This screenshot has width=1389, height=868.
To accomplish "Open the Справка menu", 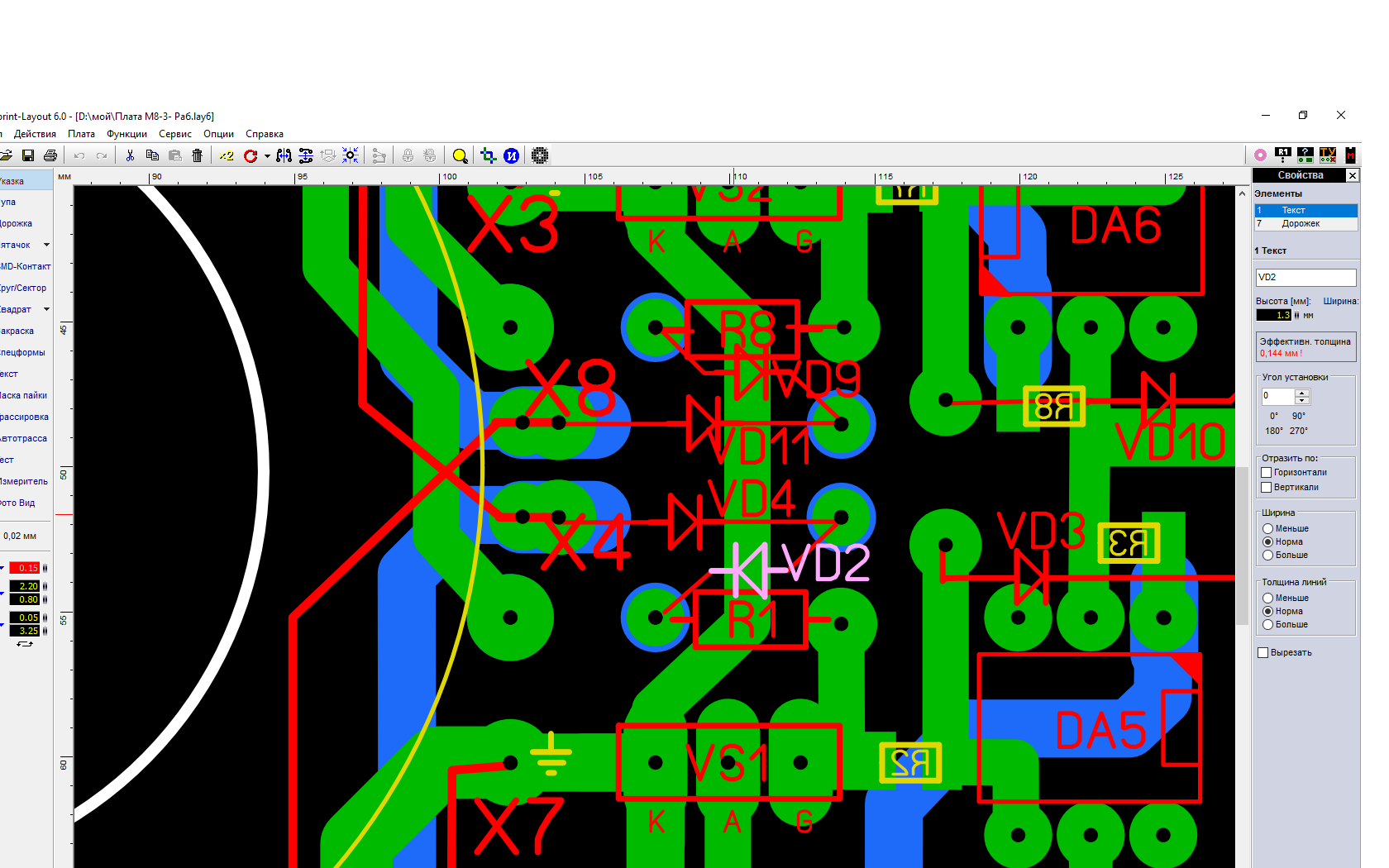I will click(265, 134).
